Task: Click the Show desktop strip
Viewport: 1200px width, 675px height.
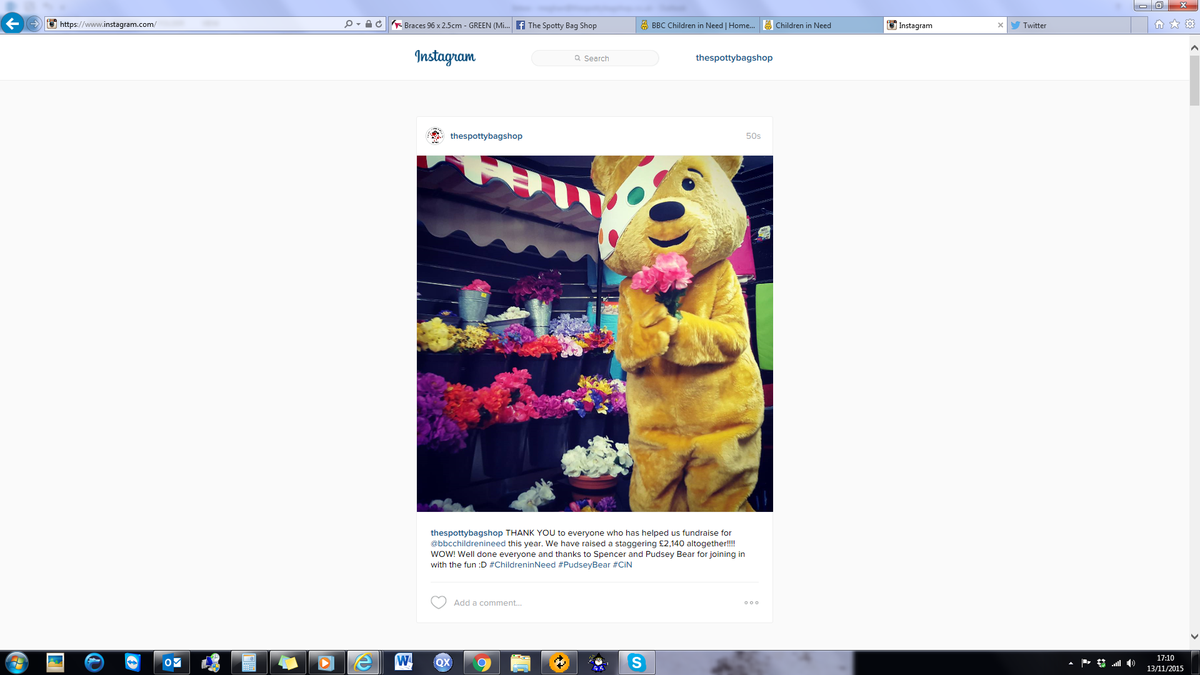Action: tap(1196, 662)
